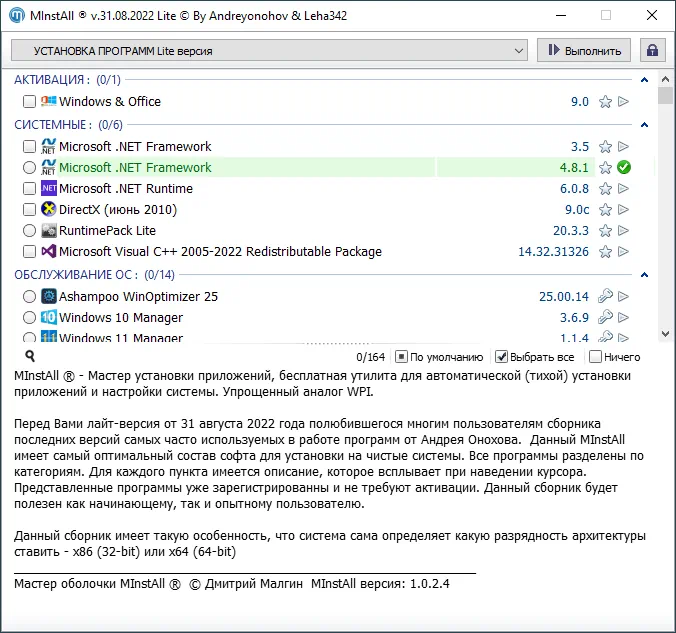Click the lock icon button
Screen dimensions: 676x633
(x=652, y=50)
